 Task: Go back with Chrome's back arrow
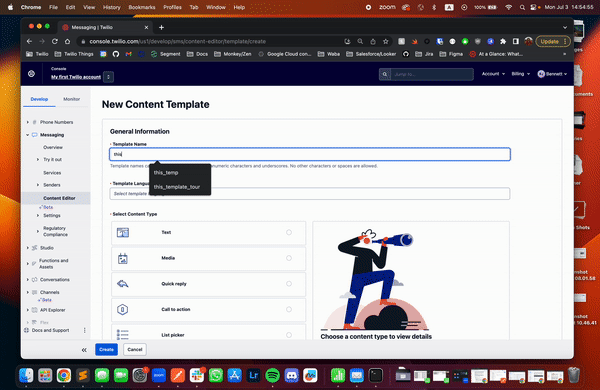click(x=29, y=41)
